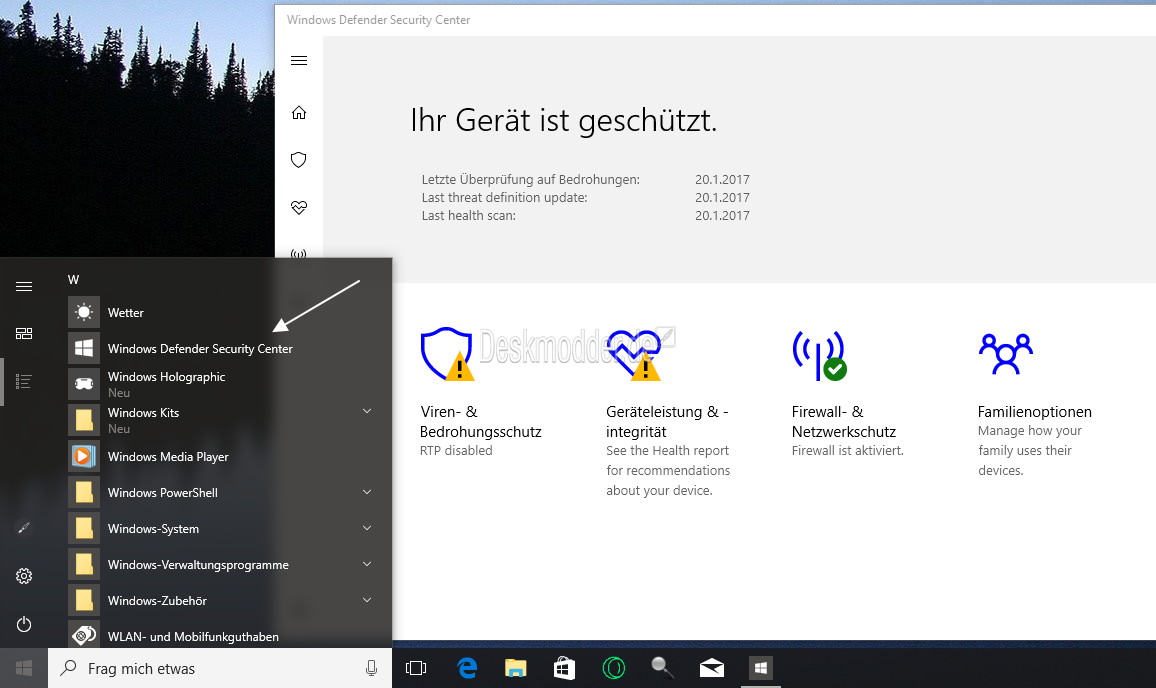Screen dimensions: 1156x688
Task: Expand the Start menu hamburger button
Action: pos(24,286)
